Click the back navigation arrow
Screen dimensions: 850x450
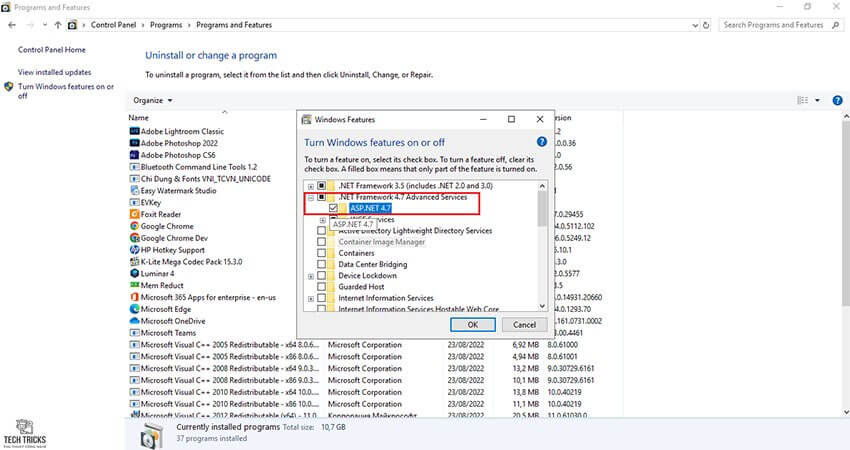pos(12,25)
